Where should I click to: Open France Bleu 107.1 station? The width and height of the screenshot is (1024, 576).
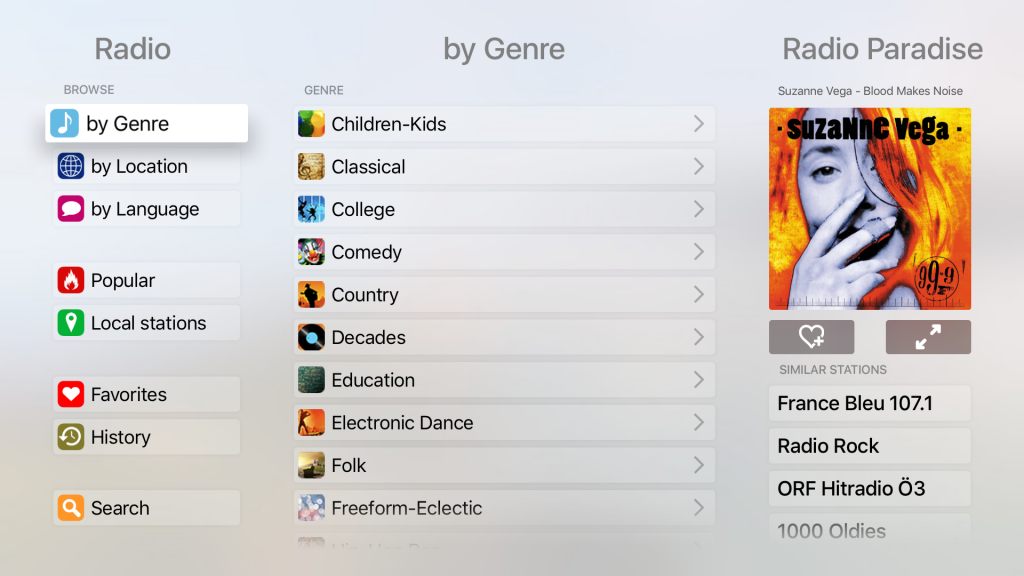click(x=869, y=403)
